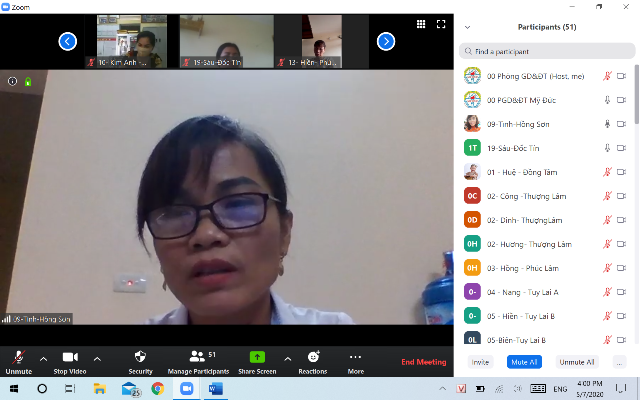This screenshot has height=400, width=640.
Task: Click Manage Participants button
Action: pyautogui.click(x=198, y=362)
